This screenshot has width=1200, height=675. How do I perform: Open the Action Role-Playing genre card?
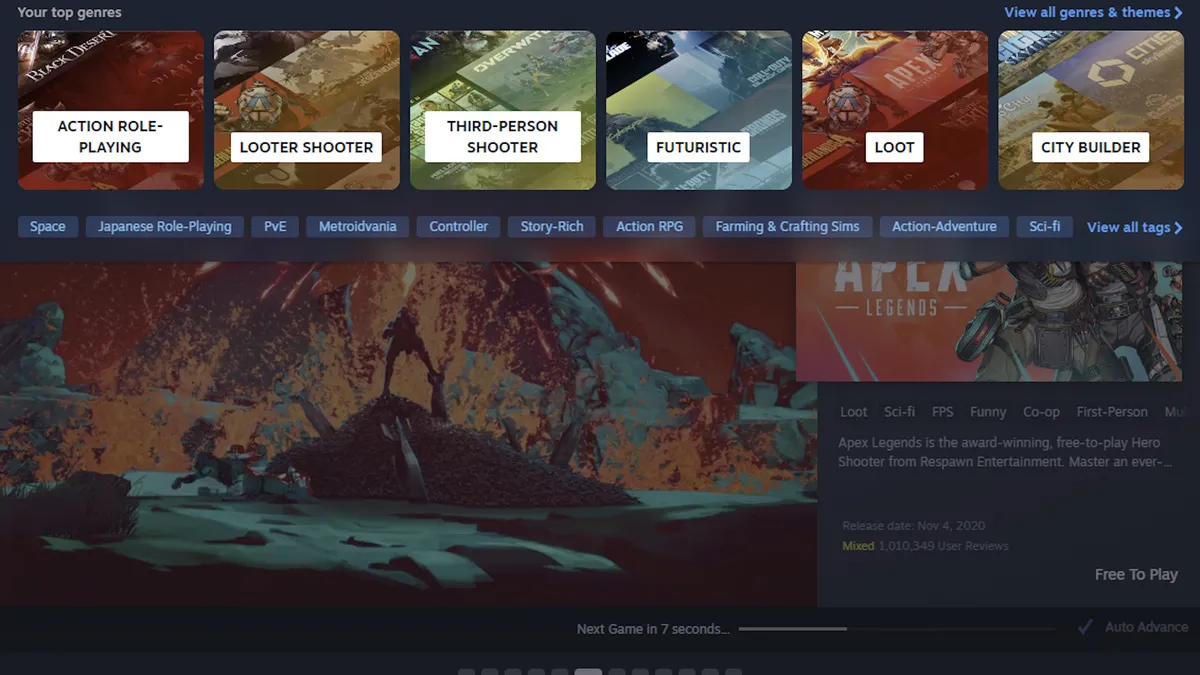tap(110, 110)
